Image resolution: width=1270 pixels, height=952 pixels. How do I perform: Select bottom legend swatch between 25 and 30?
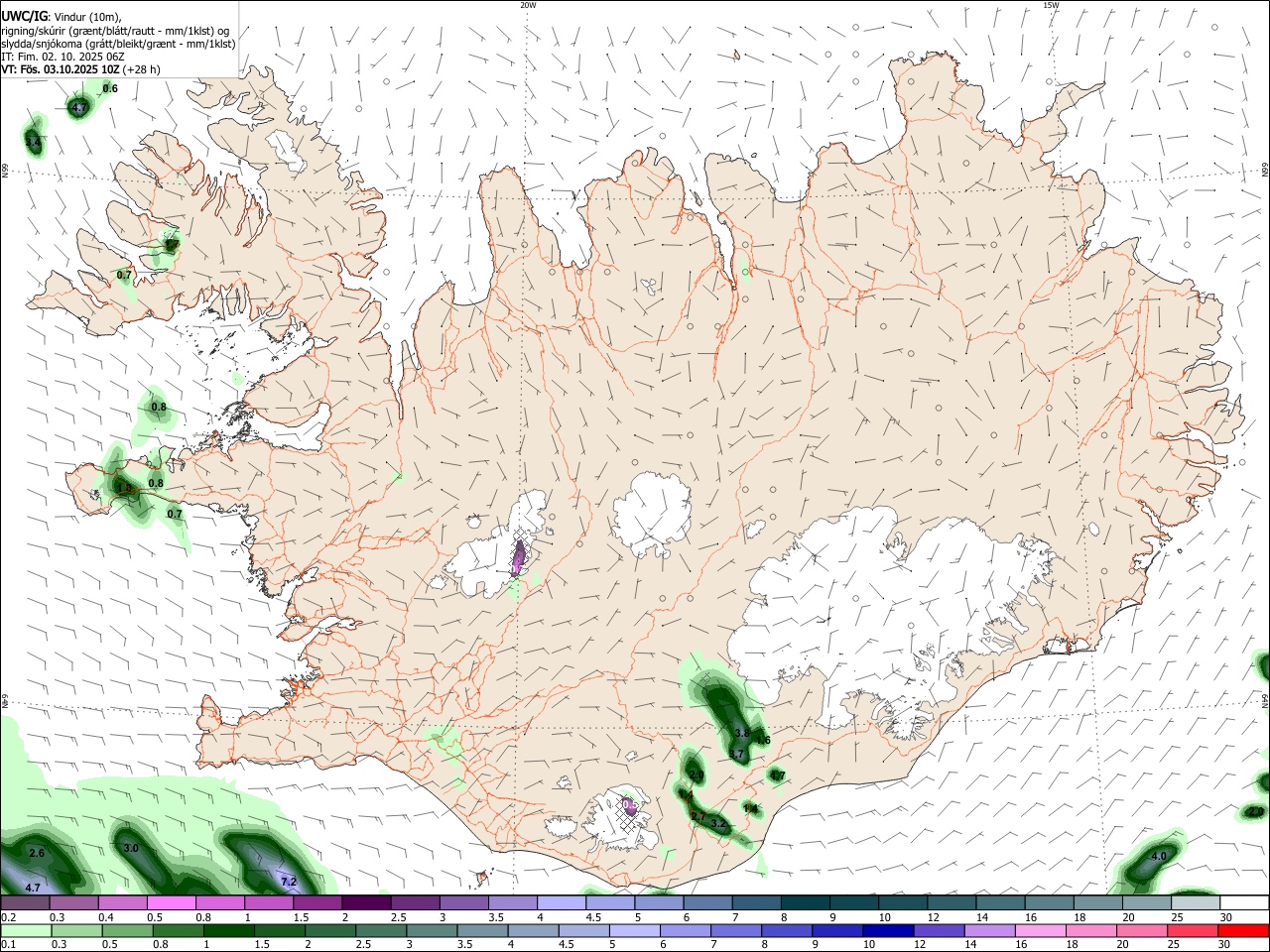[1191, 930]
